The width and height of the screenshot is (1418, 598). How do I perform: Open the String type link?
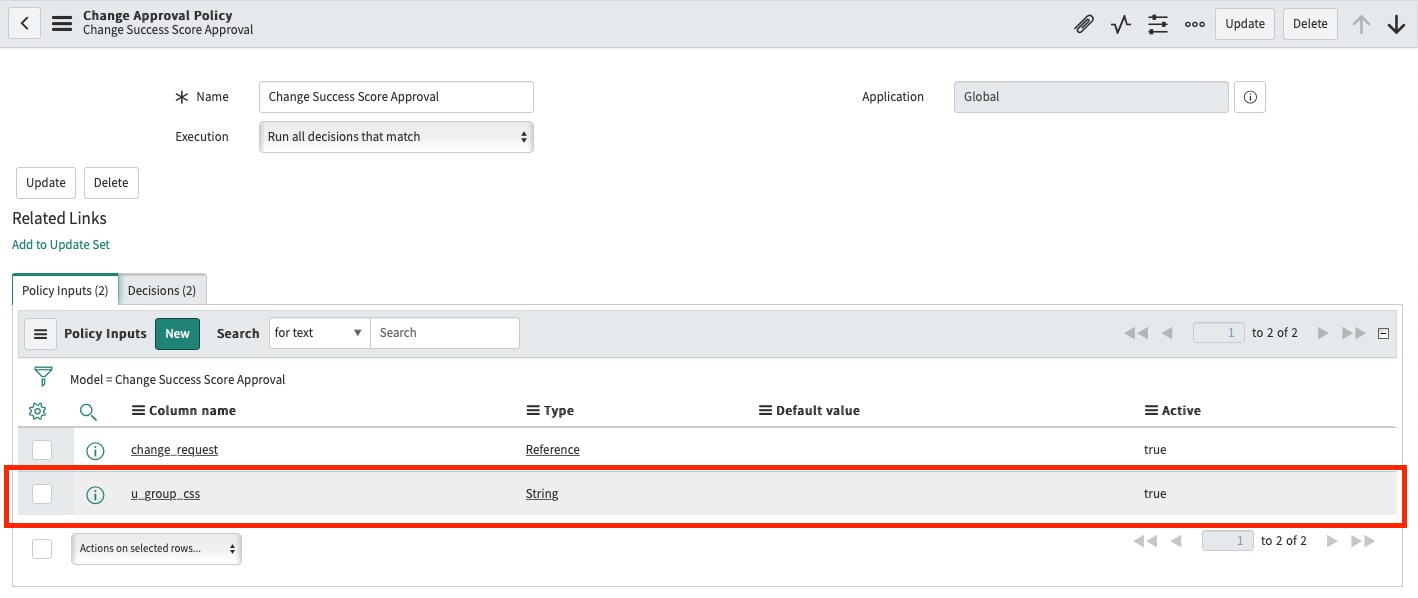(x=542, y=494)
